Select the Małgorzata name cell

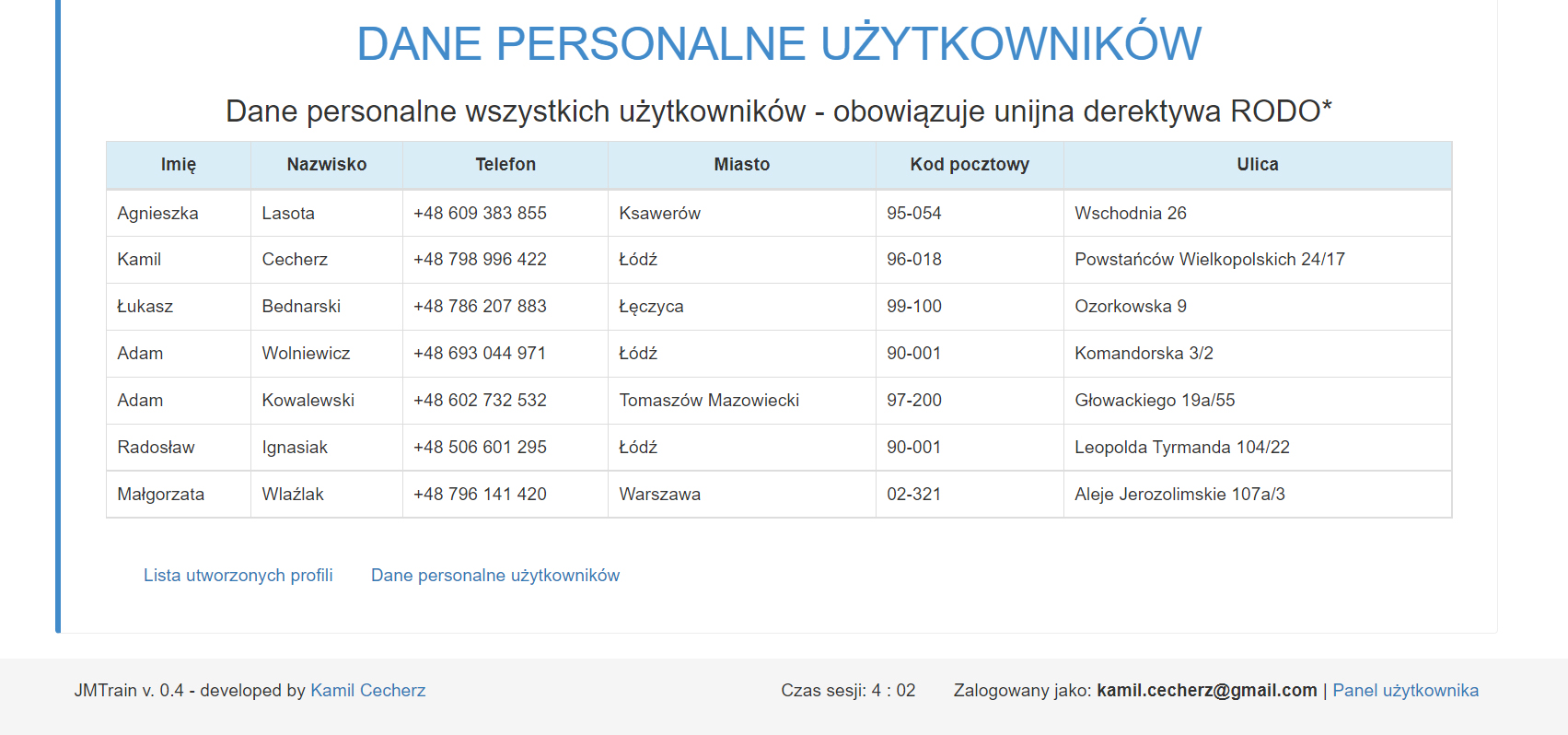click(x=179, y=495)
